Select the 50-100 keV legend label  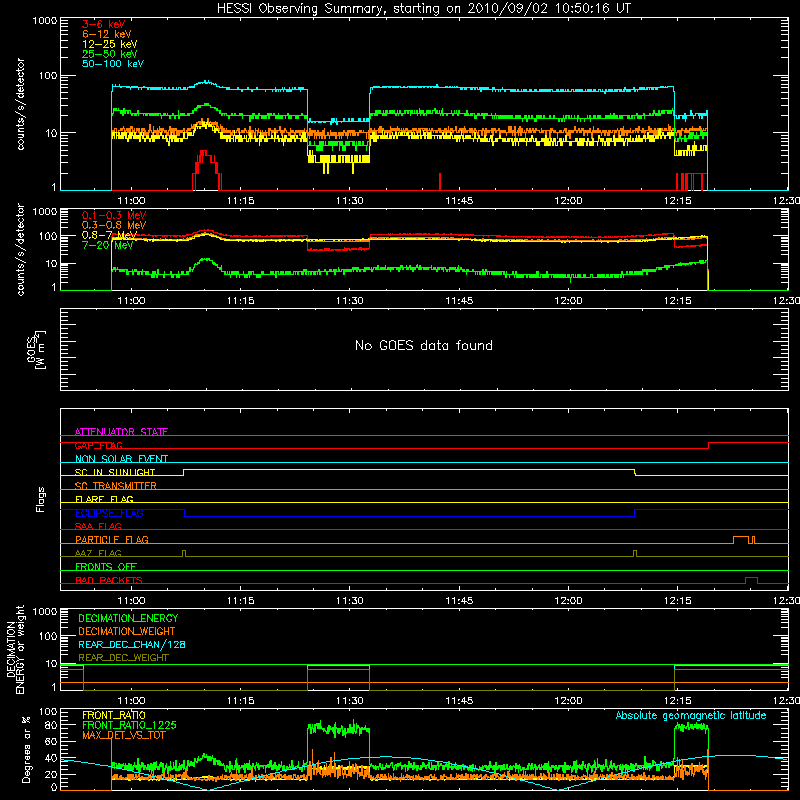click(112, 64)
